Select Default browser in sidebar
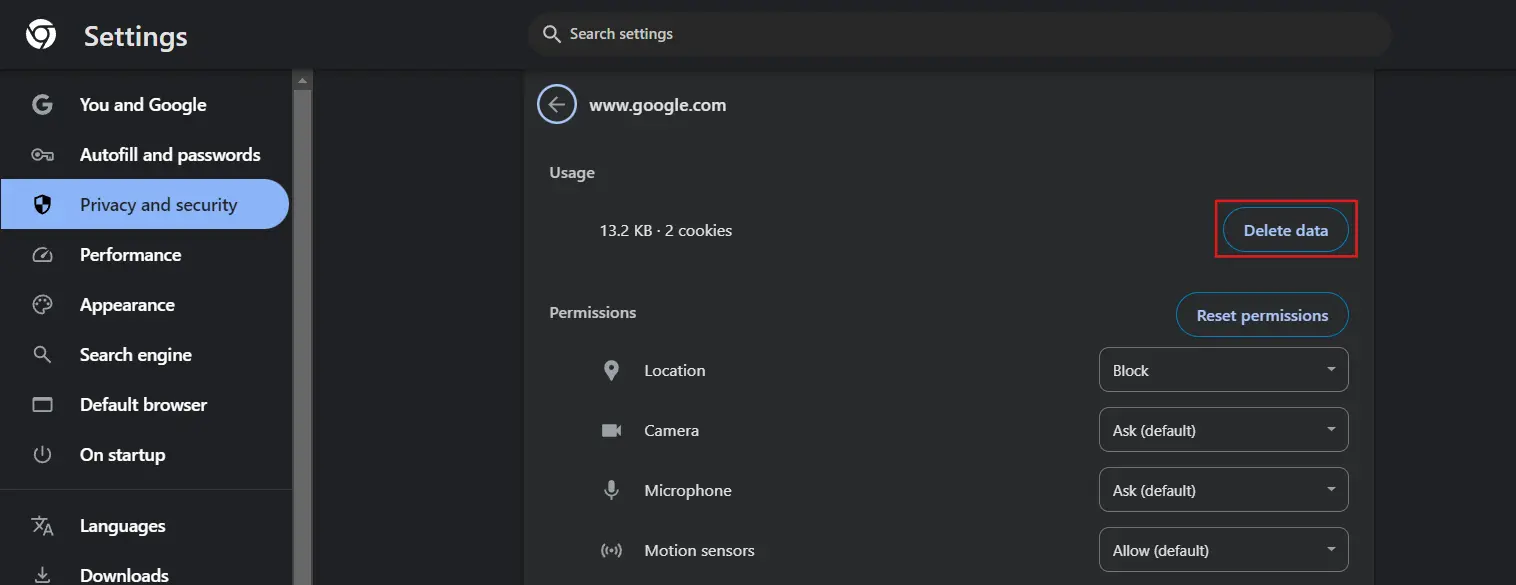This screenshot has height=585, width=1516. pyautogui.click(x=143, y=405)
